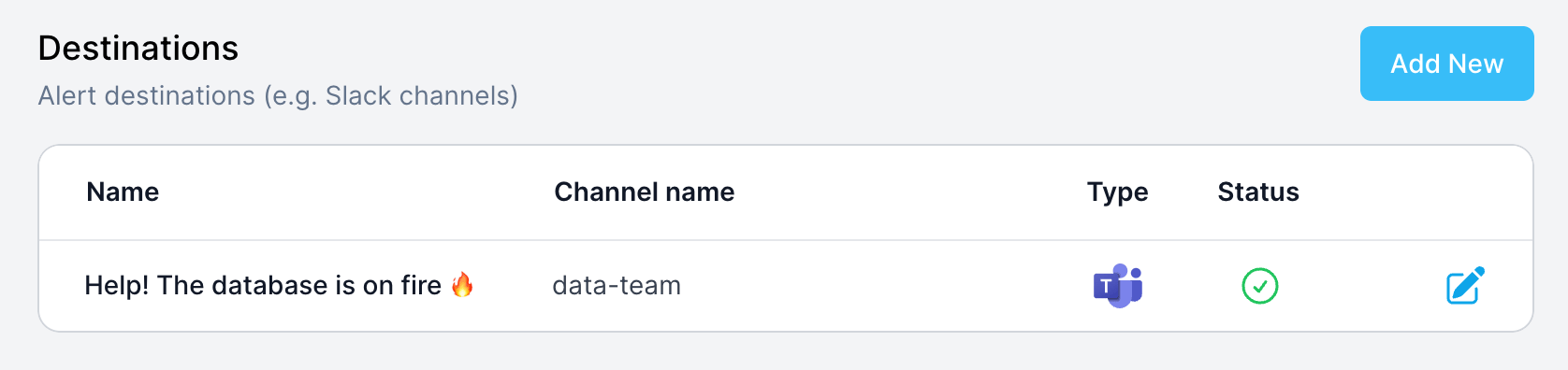This screenshot has width=1568, height=370.
Task: Click the white 'T' tile on the Teams logo
Action: 1106,287
